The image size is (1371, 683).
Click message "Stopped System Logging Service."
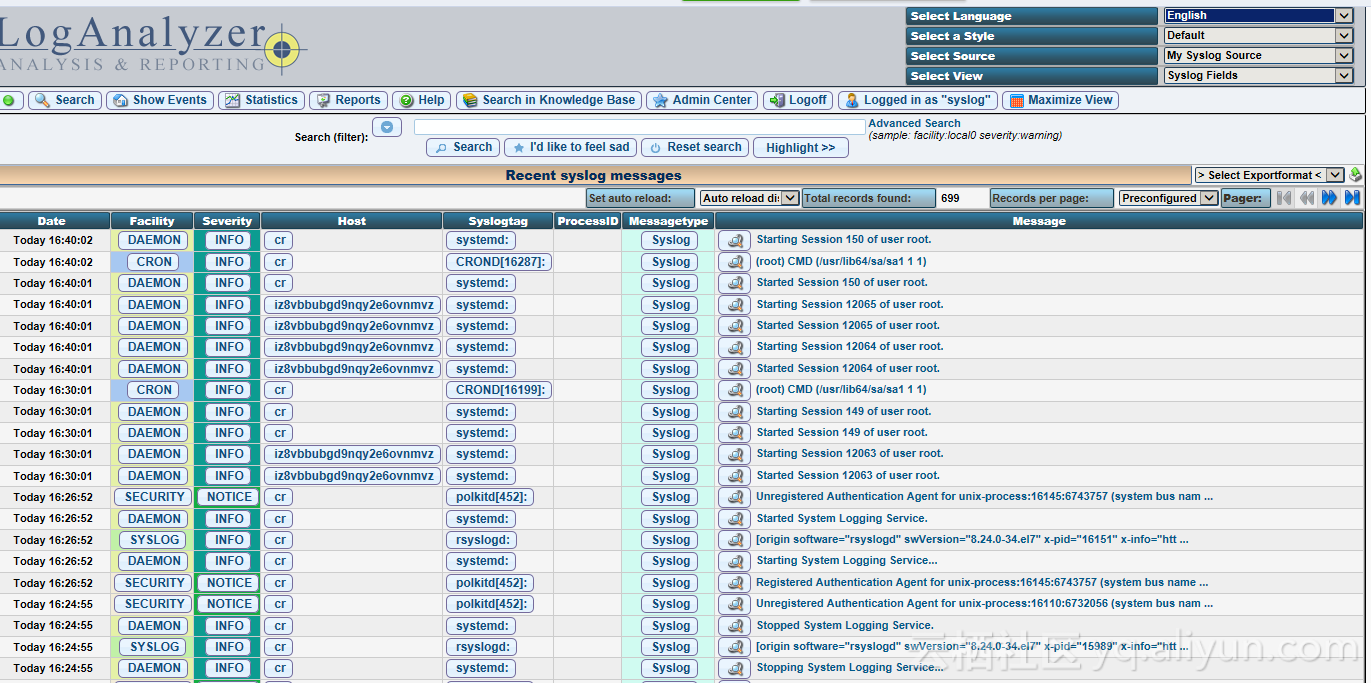click(845, 626)
